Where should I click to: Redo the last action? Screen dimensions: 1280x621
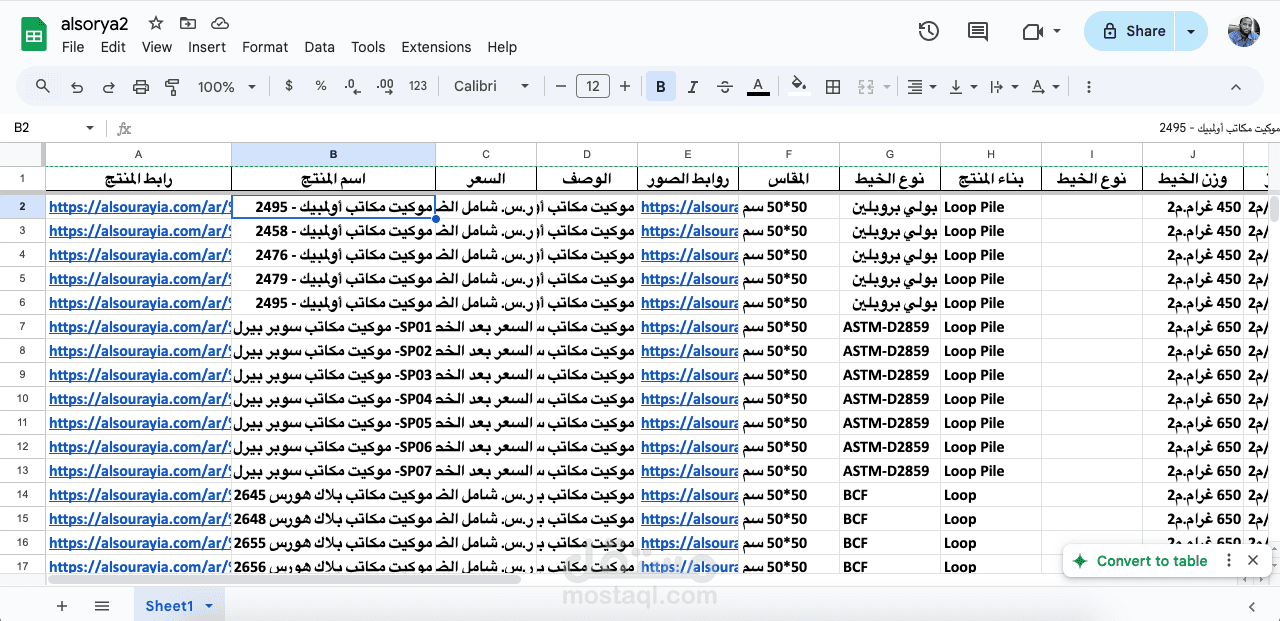point(107,86)
